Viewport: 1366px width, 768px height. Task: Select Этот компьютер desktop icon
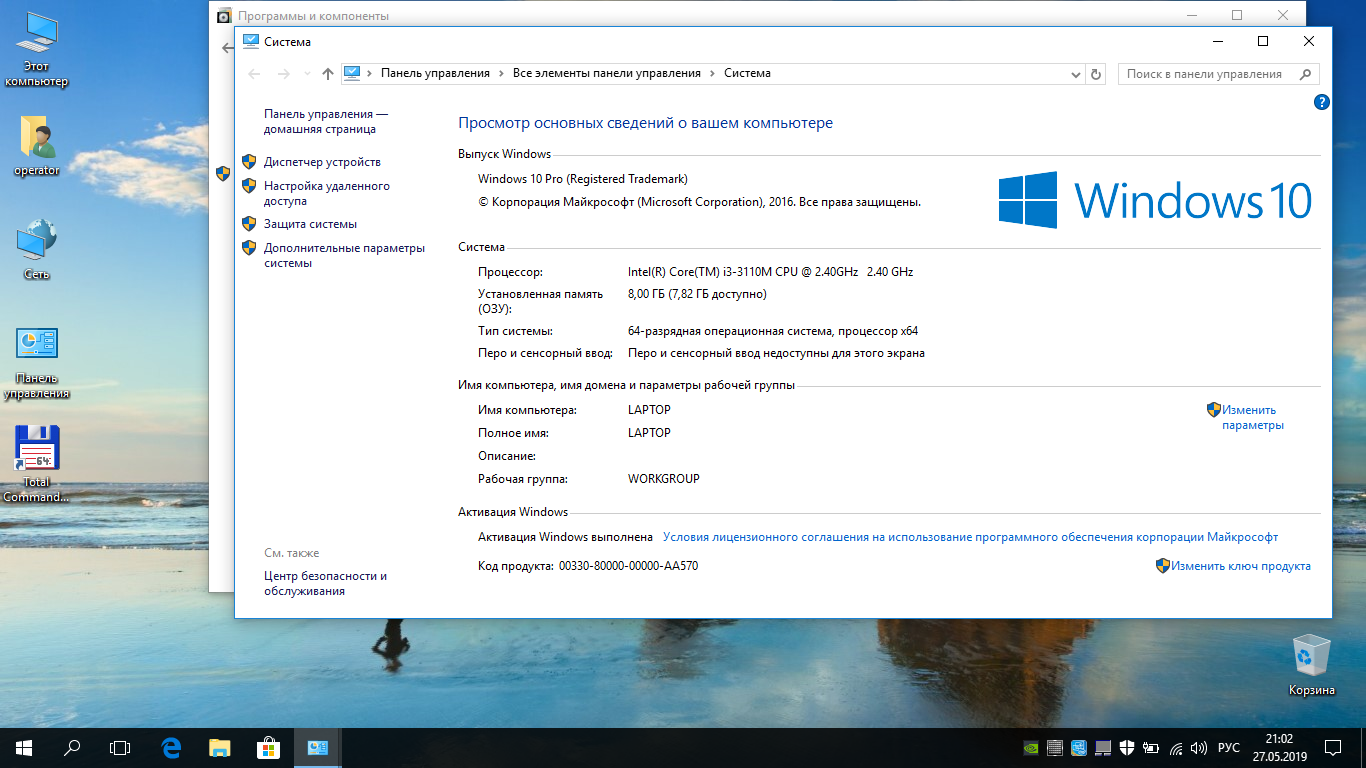(x=37, y=50)
